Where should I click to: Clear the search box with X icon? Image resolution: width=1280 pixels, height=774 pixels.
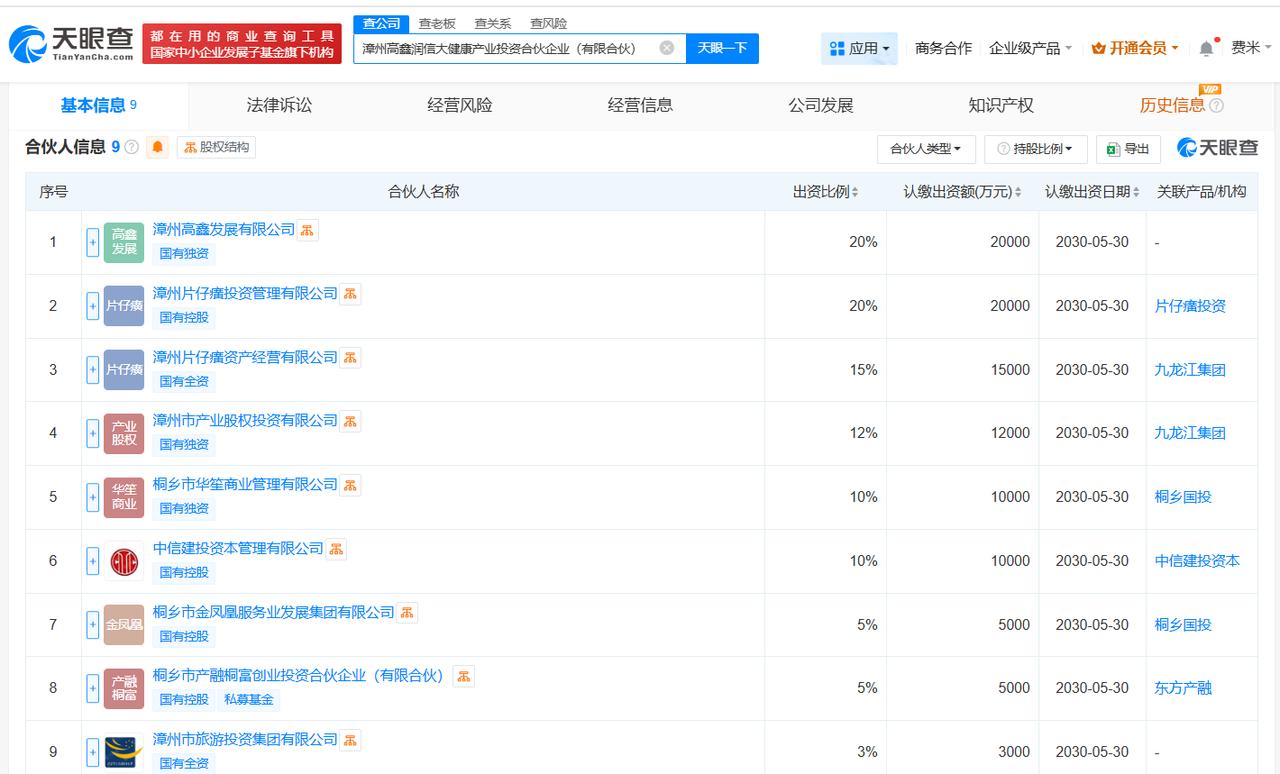coord(667,48)
